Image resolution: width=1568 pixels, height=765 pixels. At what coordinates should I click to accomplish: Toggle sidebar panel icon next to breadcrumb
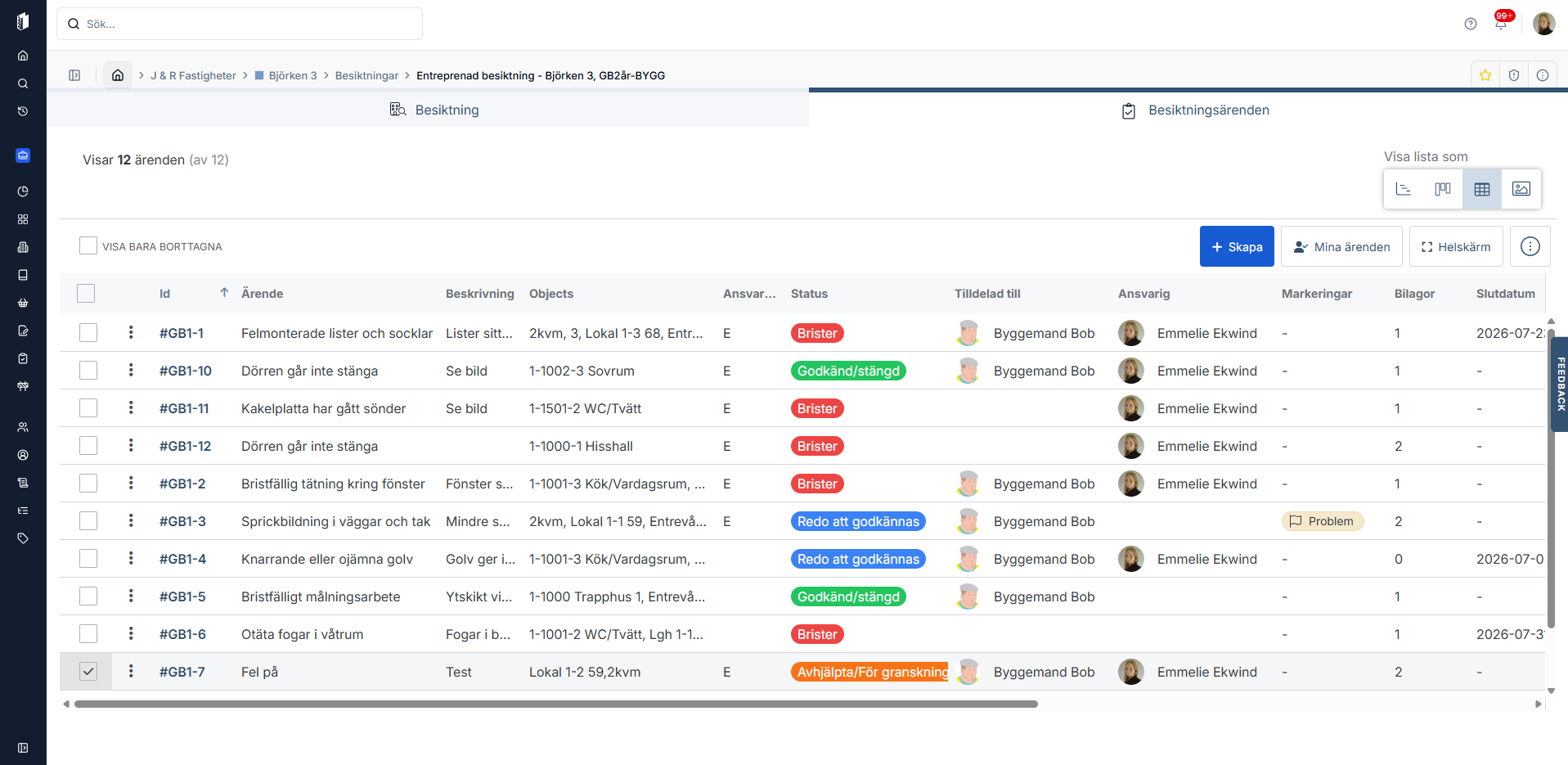point(74,75)
